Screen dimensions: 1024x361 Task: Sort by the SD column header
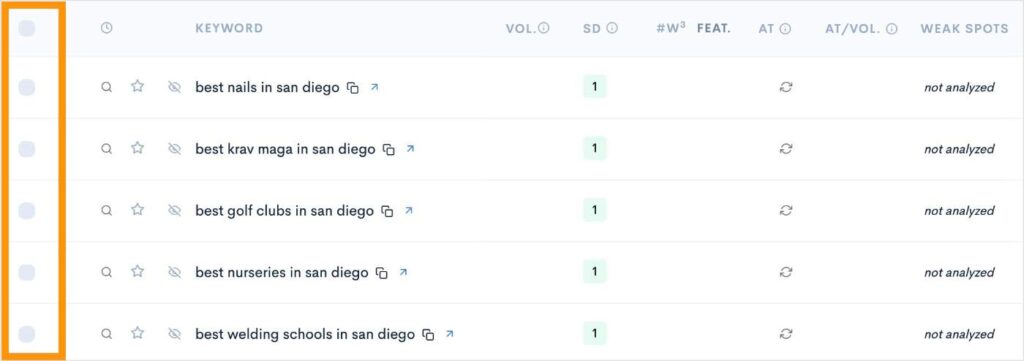[x=592, y=28]
